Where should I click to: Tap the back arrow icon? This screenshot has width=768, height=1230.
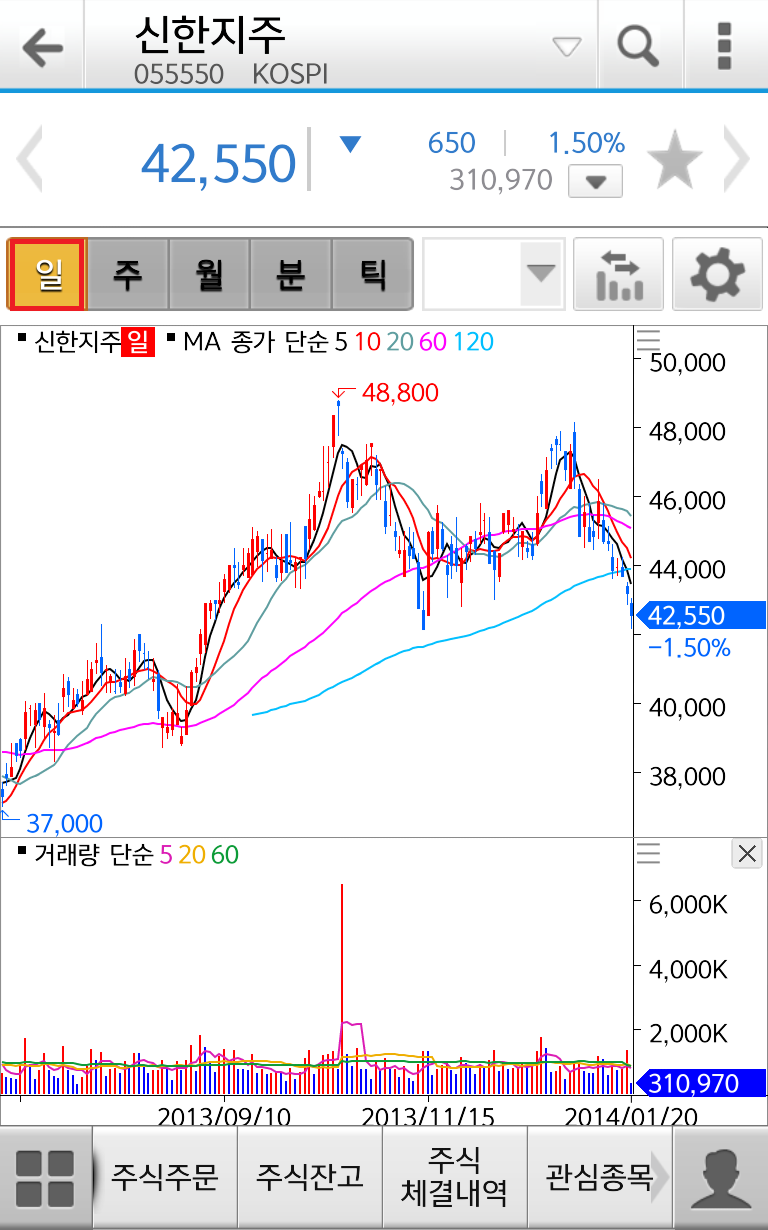(x=42, y=46)
